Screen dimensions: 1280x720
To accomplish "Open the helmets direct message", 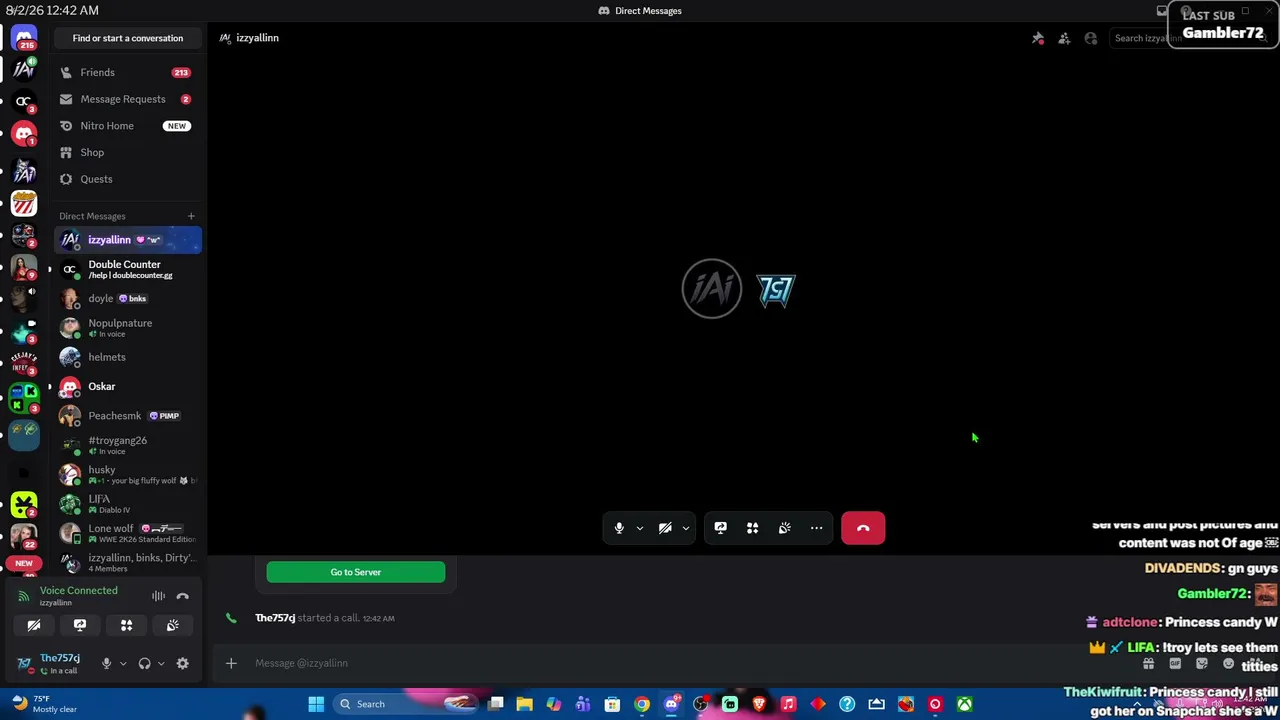I will tap(127, 357).
